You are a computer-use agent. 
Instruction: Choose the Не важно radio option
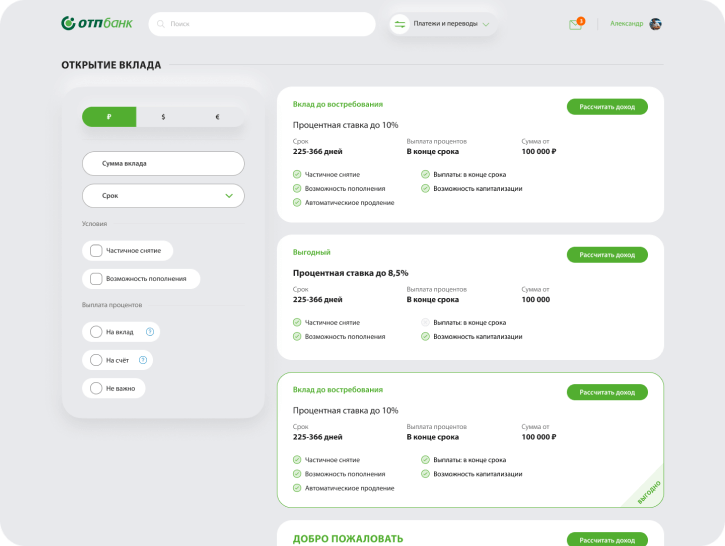tap(96, 388)
